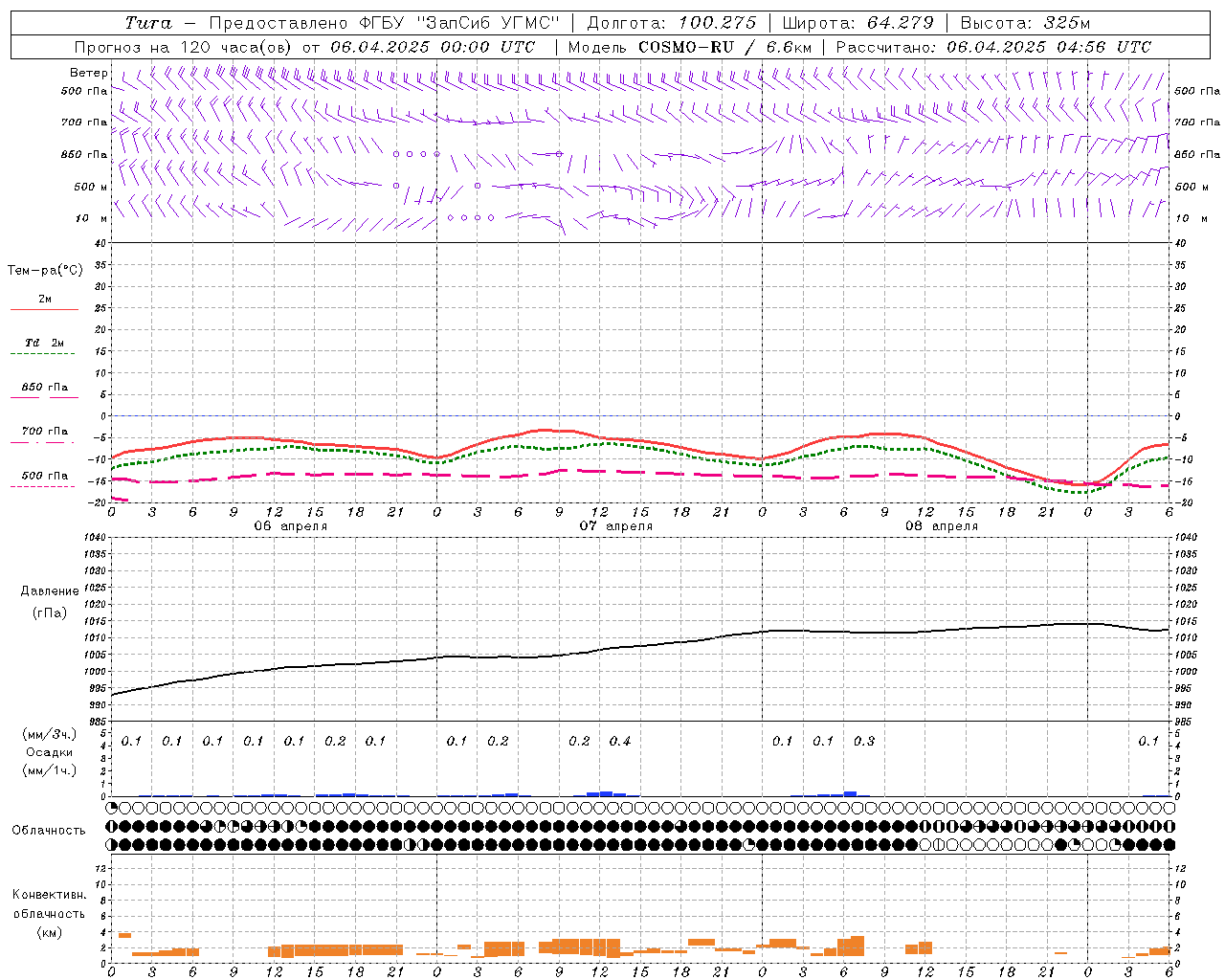This screenshot has height=980, width=1225.
Task: Click the "Осадки" precipitation label
Action: point(49,752)
